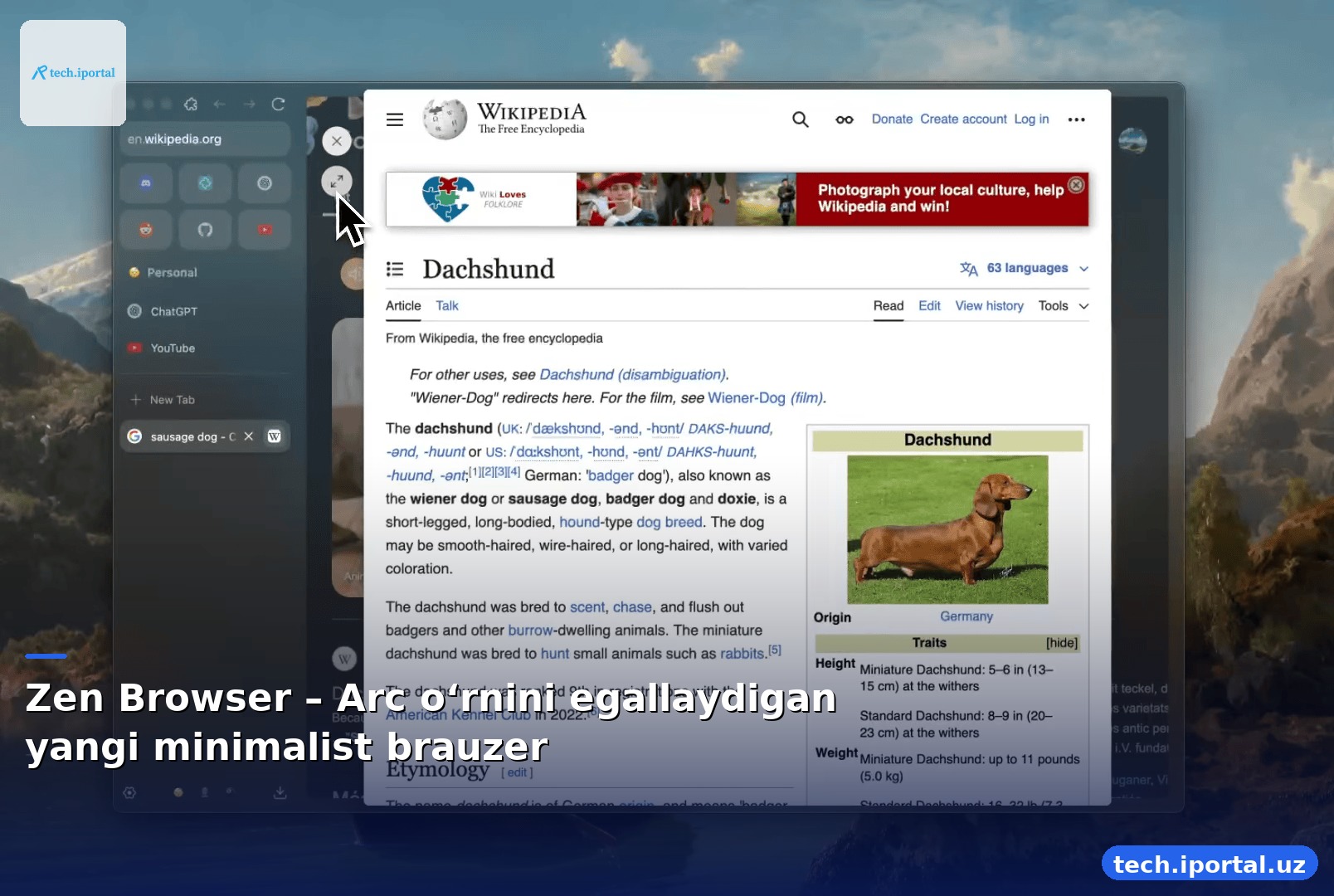Viewport: 1334px width, 896px height.
Task: Open the three-dot personal tools menu
Action: (x=1076, y=119)
